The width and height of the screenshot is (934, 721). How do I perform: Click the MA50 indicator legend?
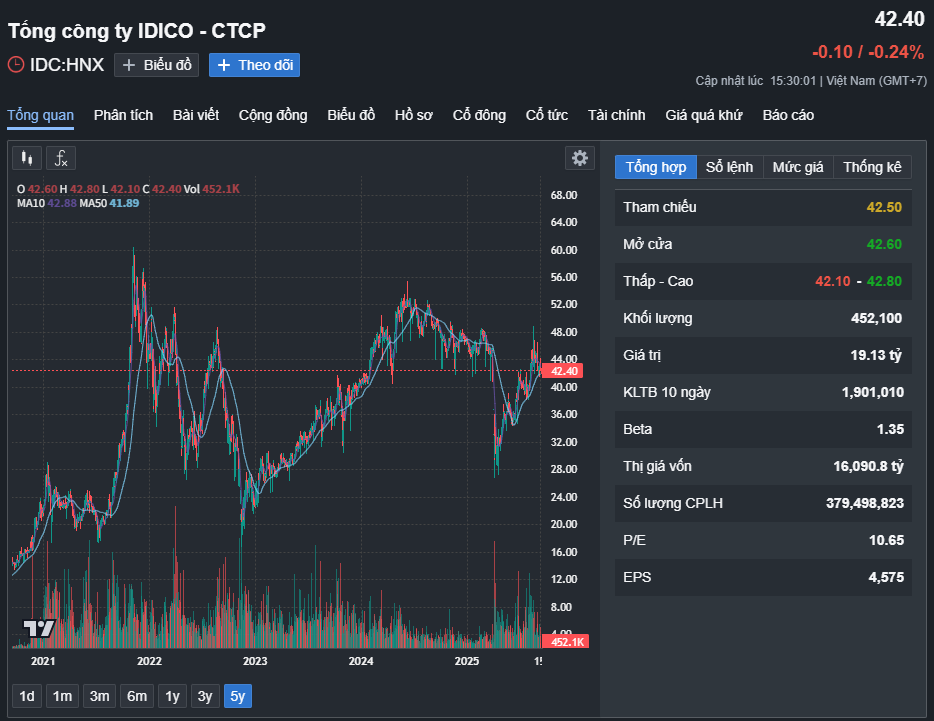point(109,203)
